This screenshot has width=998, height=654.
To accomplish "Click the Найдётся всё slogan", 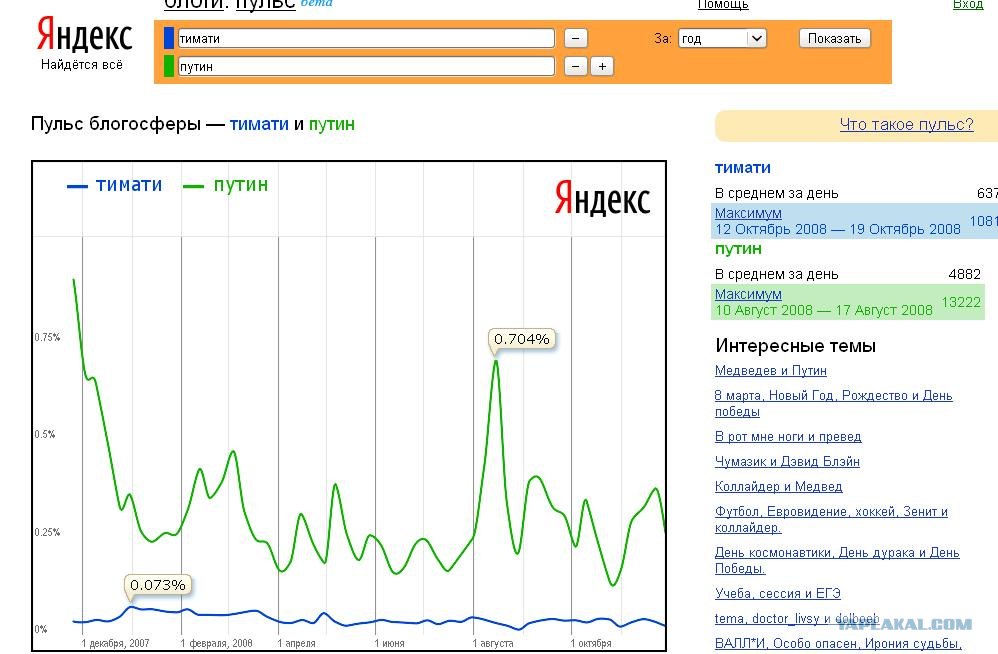I will coord(81,64).
